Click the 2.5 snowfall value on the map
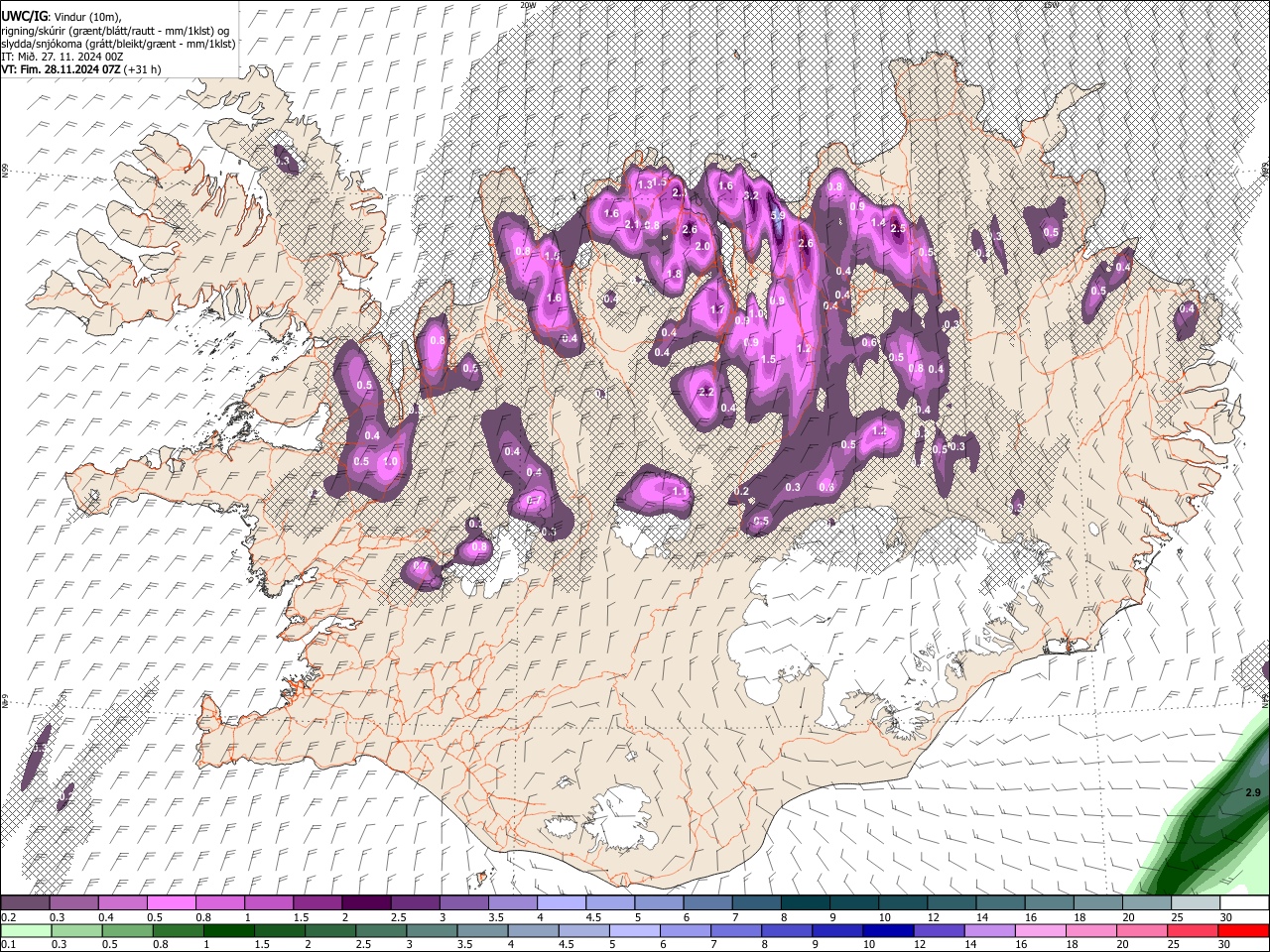Screen dimensions: 1270x952 click(899, 228)
